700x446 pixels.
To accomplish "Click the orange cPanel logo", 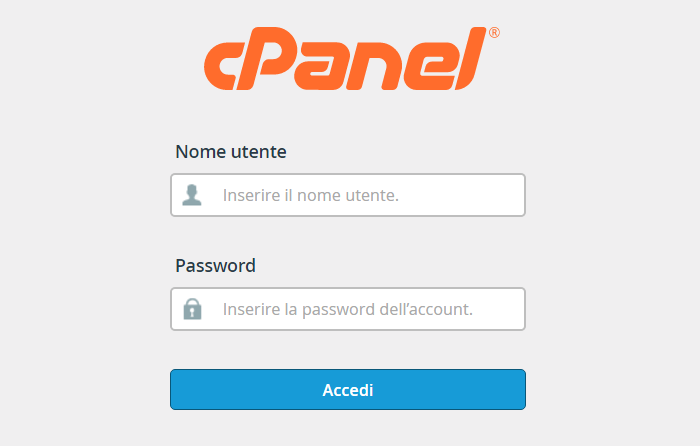I will pyautogui.click(x=352, y=58).
